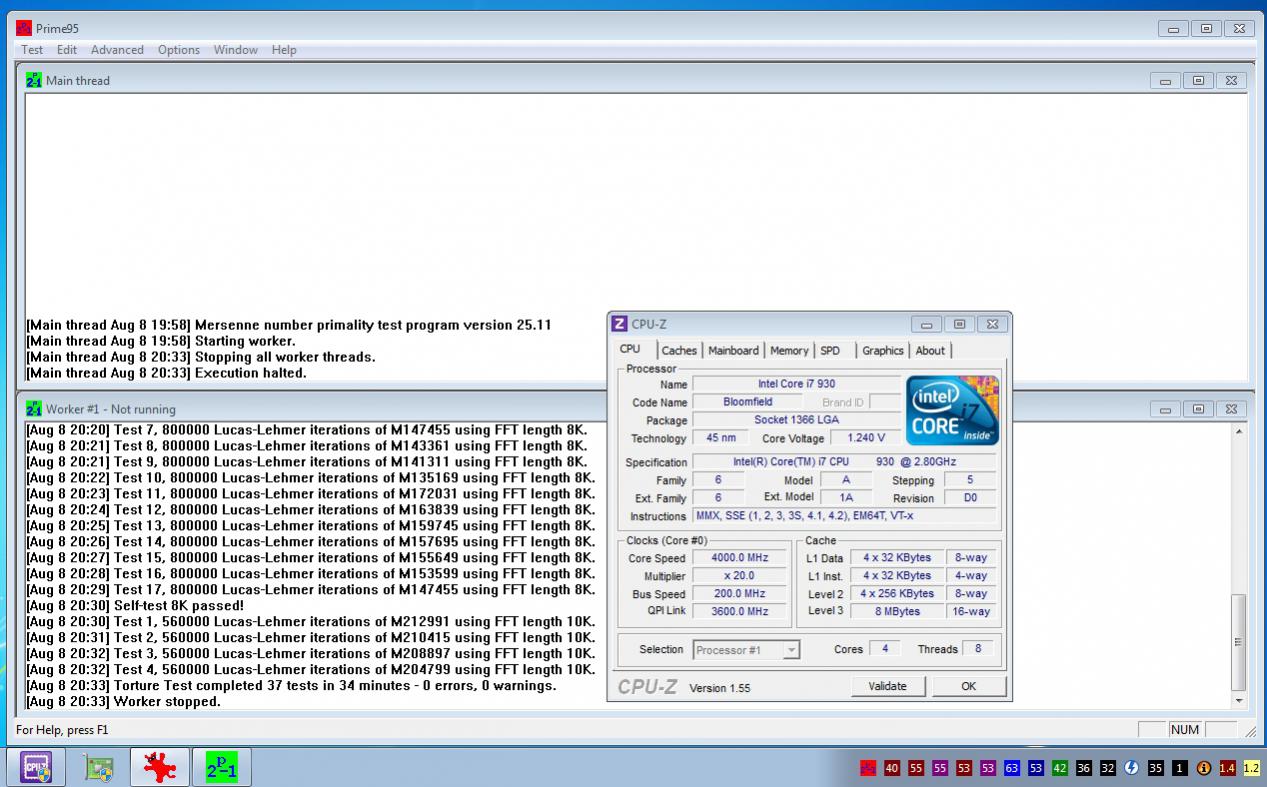This screenshot has width=1267, height=787.
Task: Click the bright blue tray icon reading 63
Action: (1012, 768)
